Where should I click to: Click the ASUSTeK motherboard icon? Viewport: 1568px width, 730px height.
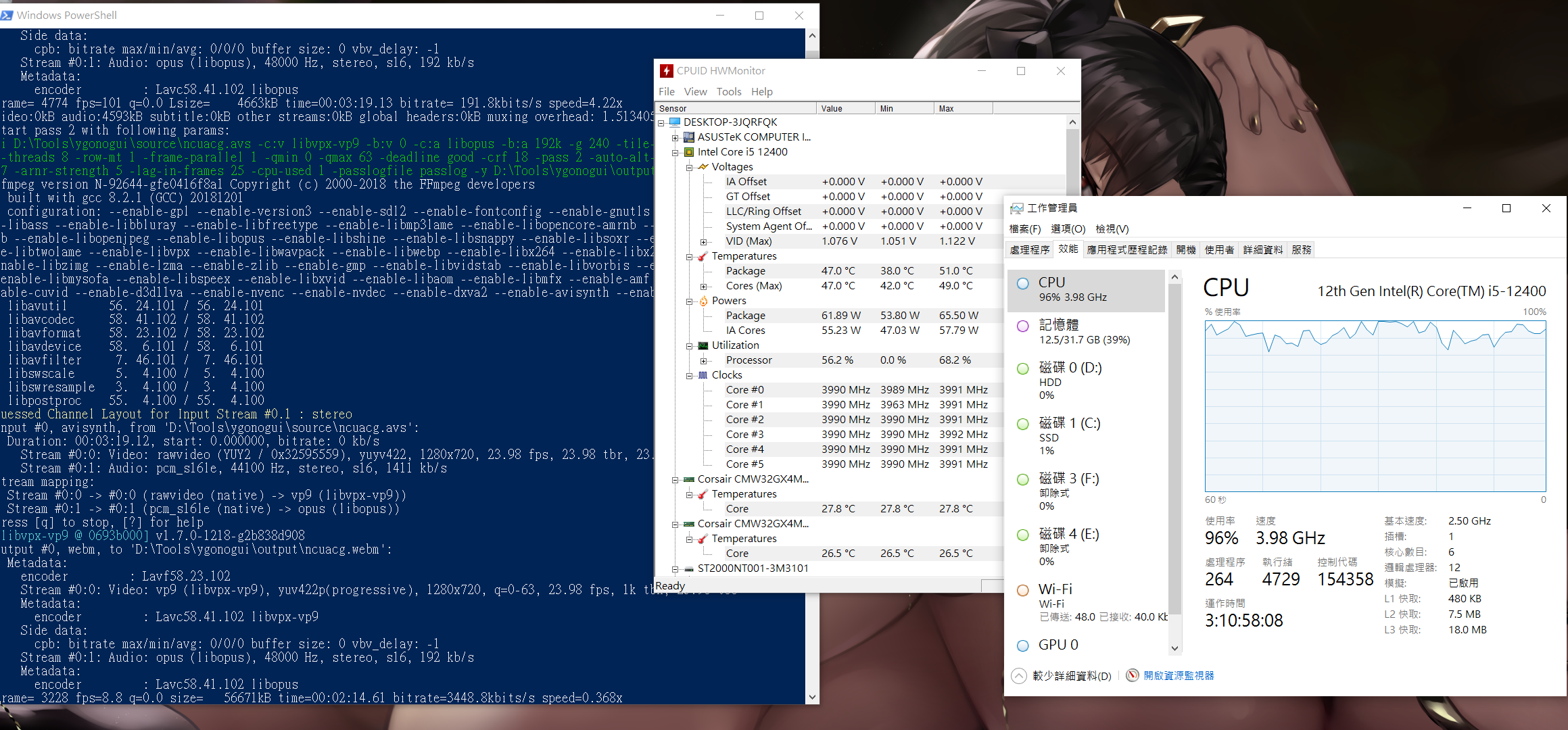(689, 137)
